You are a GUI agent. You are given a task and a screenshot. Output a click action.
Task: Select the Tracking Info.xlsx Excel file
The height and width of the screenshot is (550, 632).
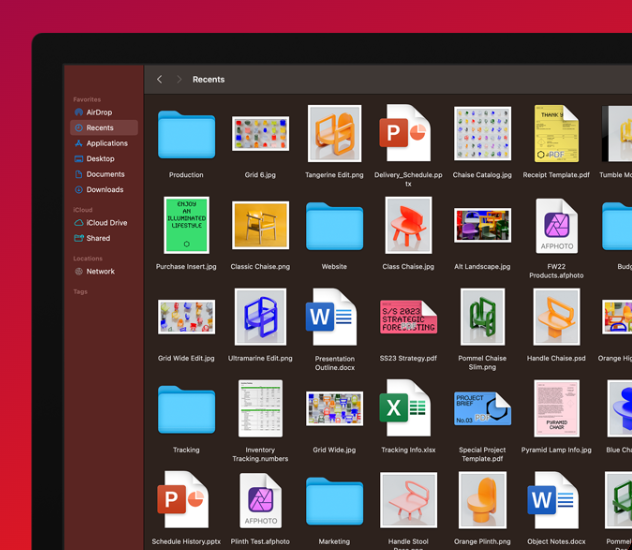tap(405, 408)
